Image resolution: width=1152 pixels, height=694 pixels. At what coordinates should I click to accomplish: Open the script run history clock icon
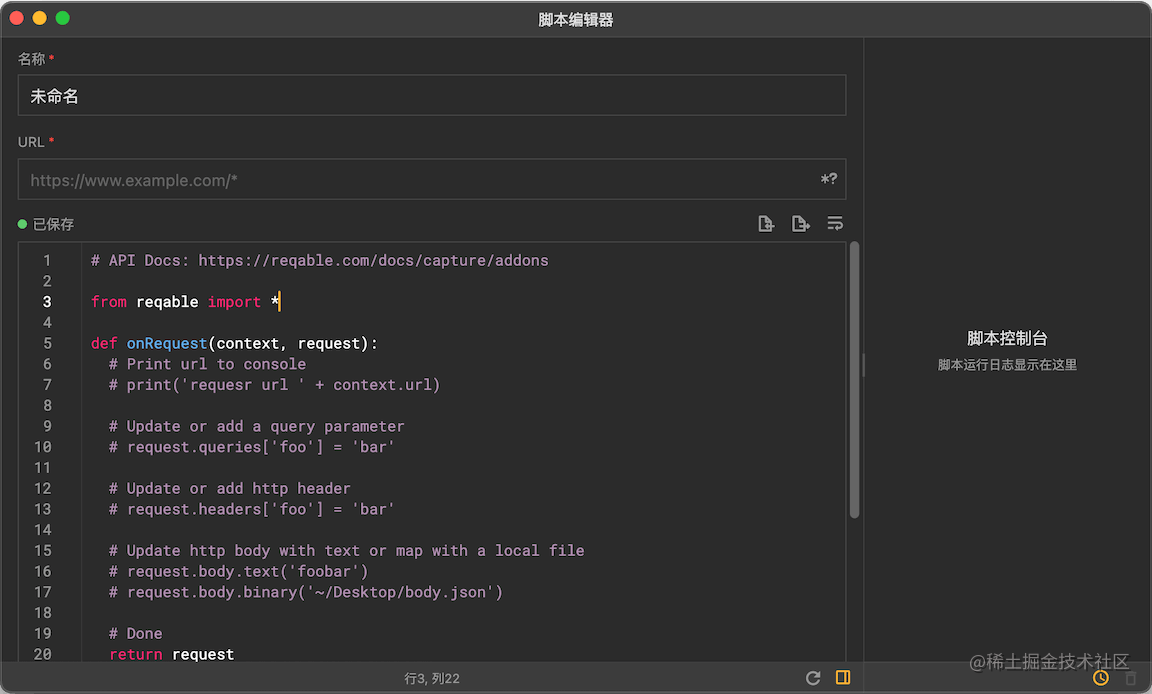[x=1101, y=678]
